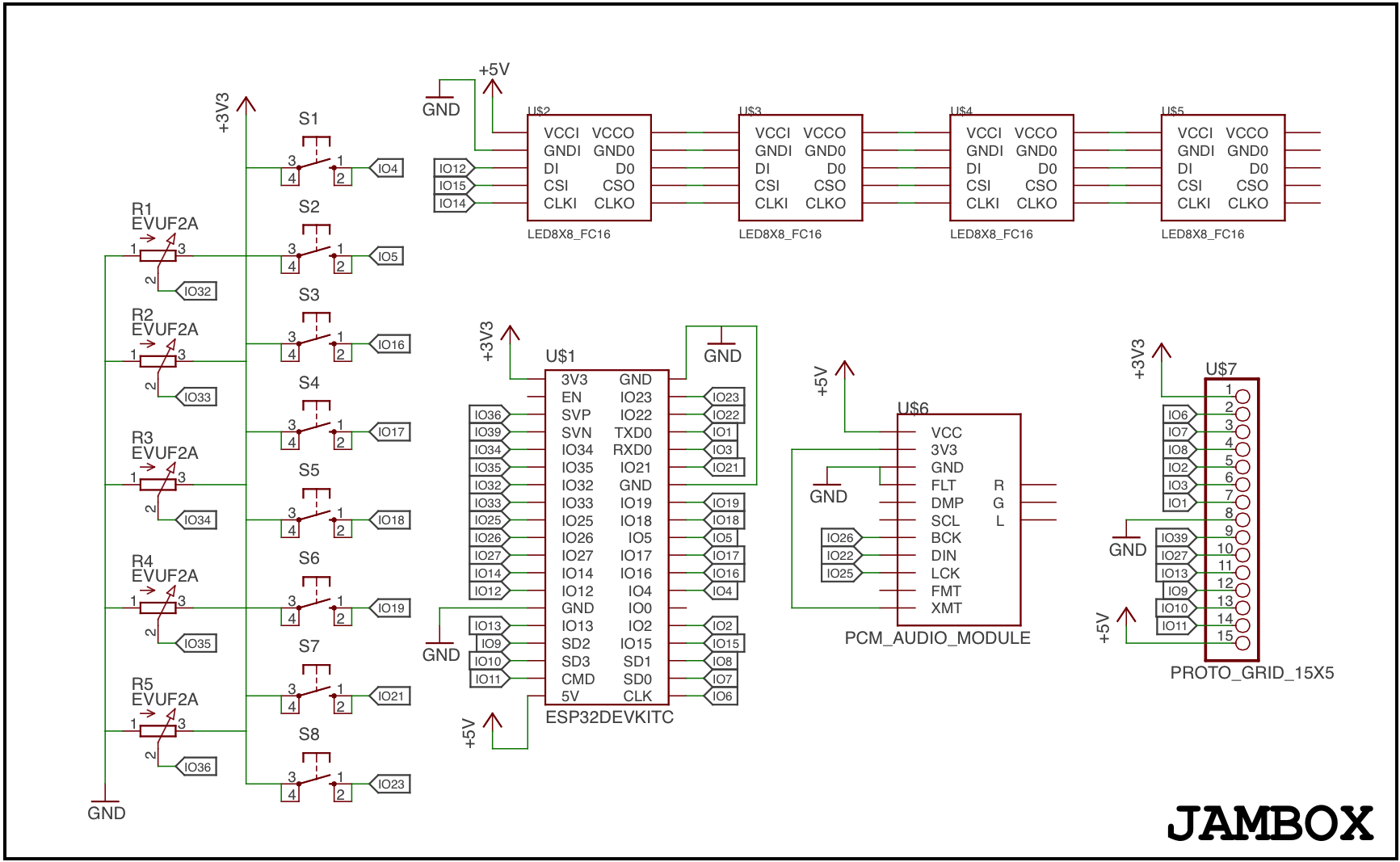
Task: Click the IO26 net label at audio BCK pin
Action: tap(842, 537)
